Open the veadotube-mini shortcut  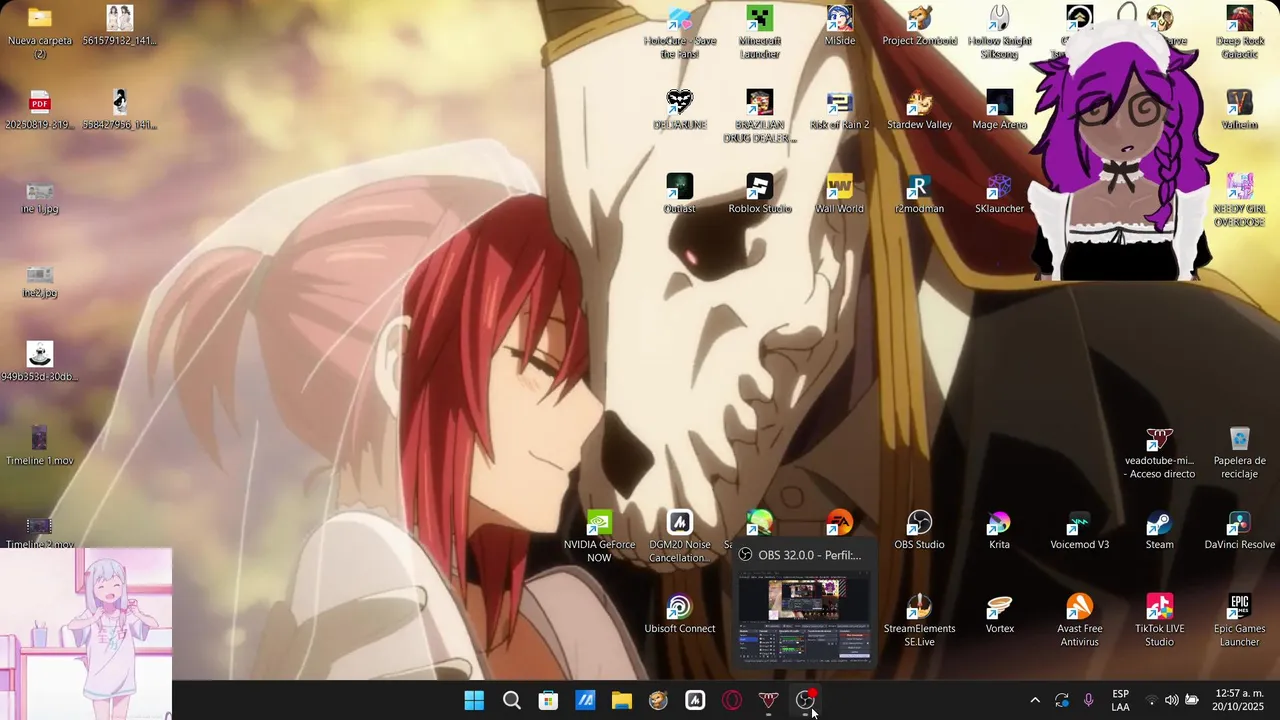click(x=1159, y=453)
